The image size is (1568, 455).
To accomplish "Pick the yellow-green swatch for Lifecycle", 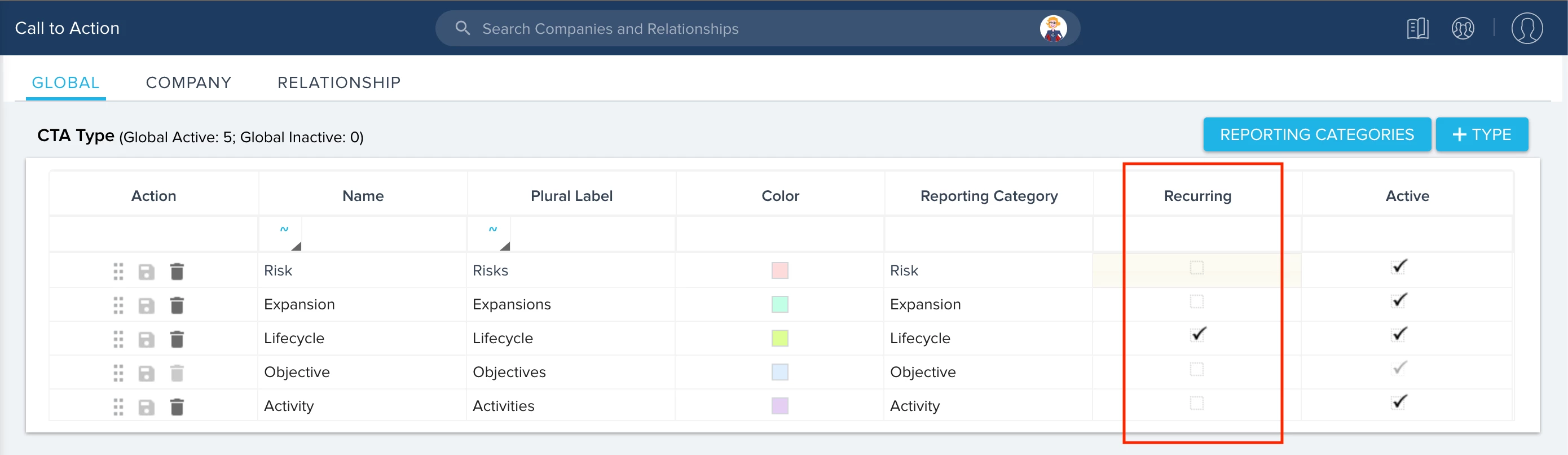I will click(x=779, y=338).
